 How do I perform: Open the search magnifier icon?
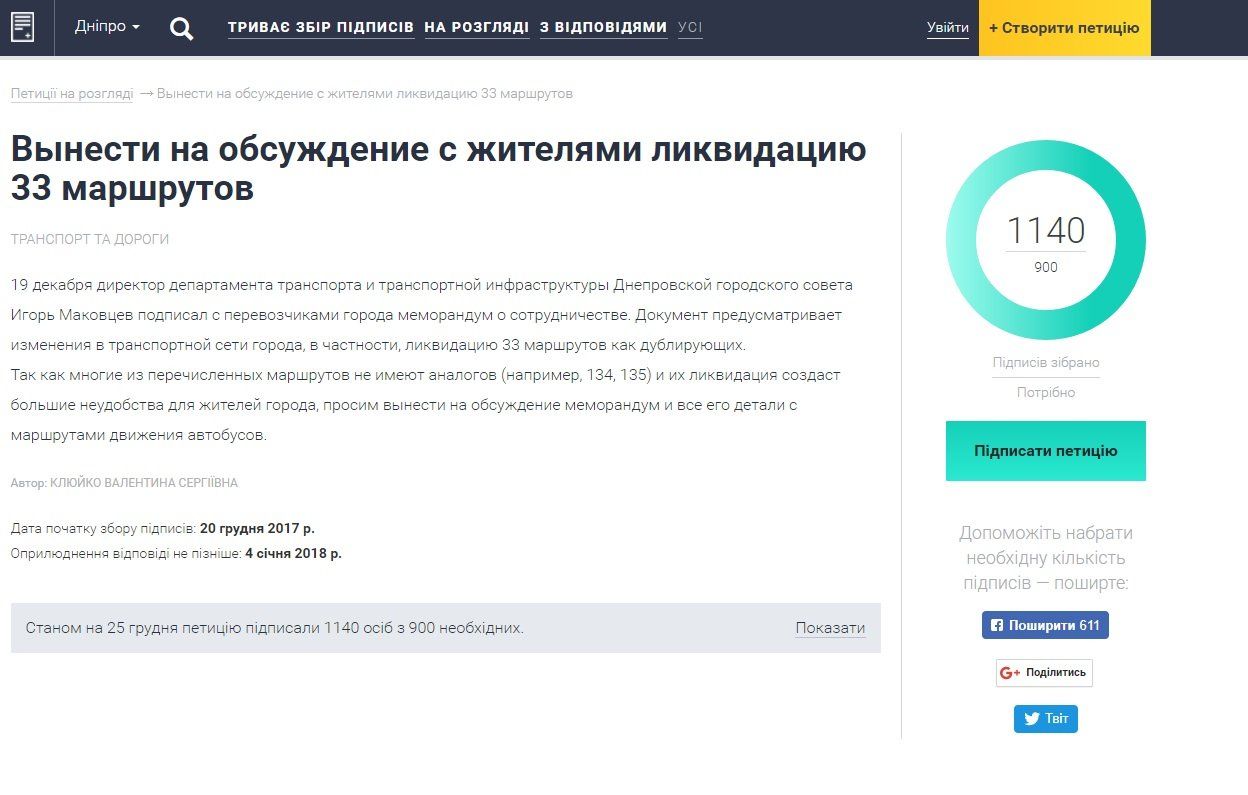(x=181, y=28)
